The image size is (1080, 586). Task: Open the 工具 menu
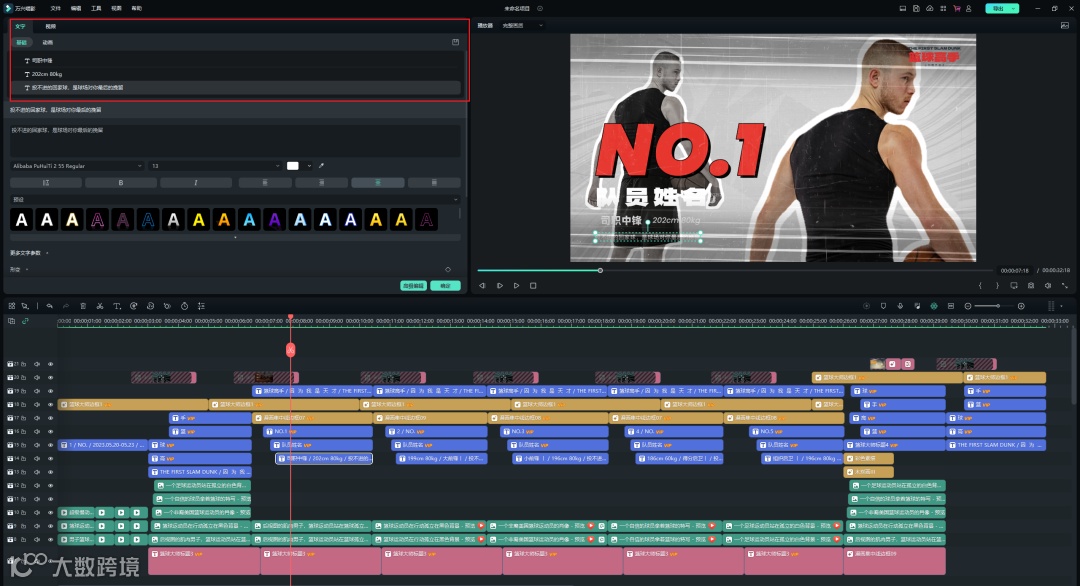coord(96,8)
